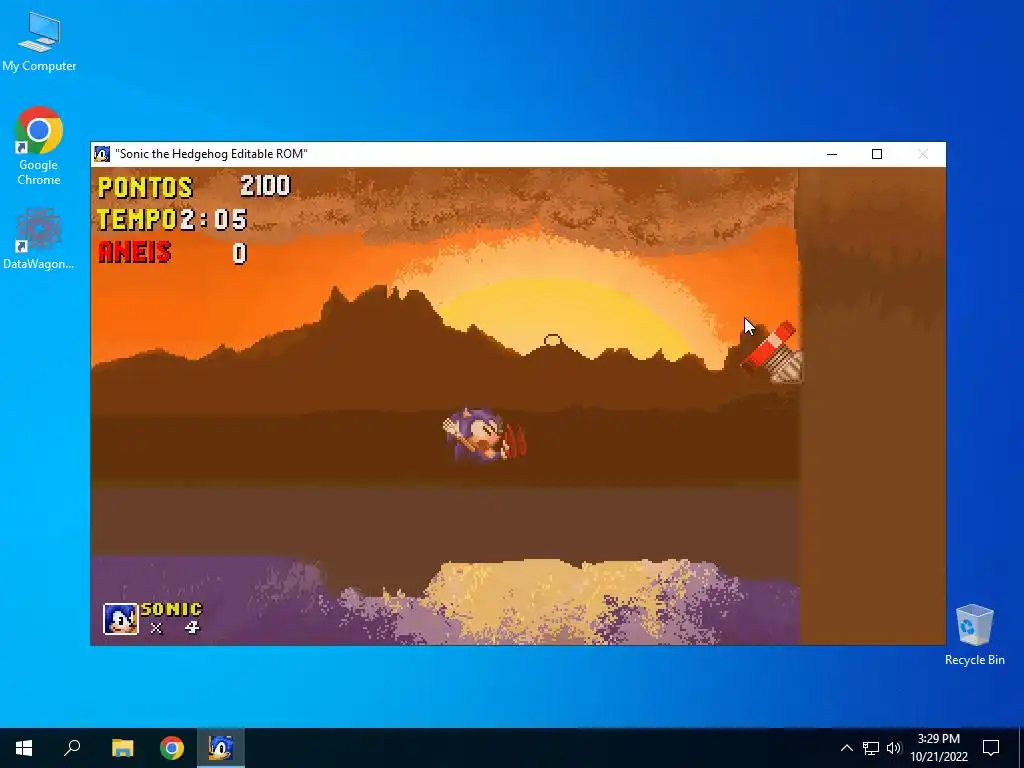Open the volume speaker tray icon
This screenshot has width=1024, height=768.
tap(894, 748)
